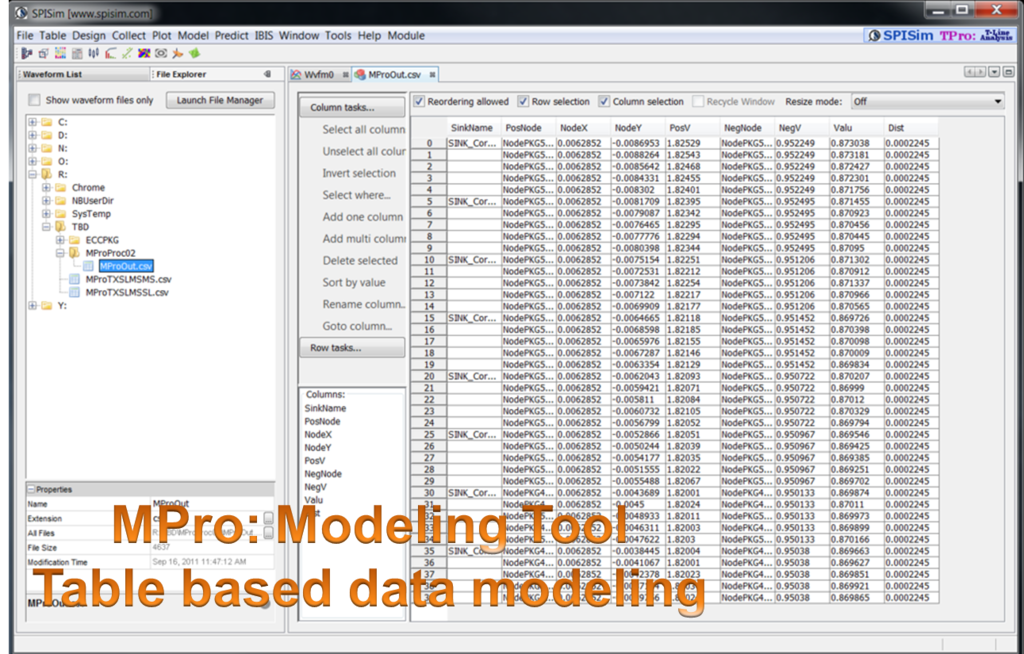Click the NegV column header

pos(790,128)
